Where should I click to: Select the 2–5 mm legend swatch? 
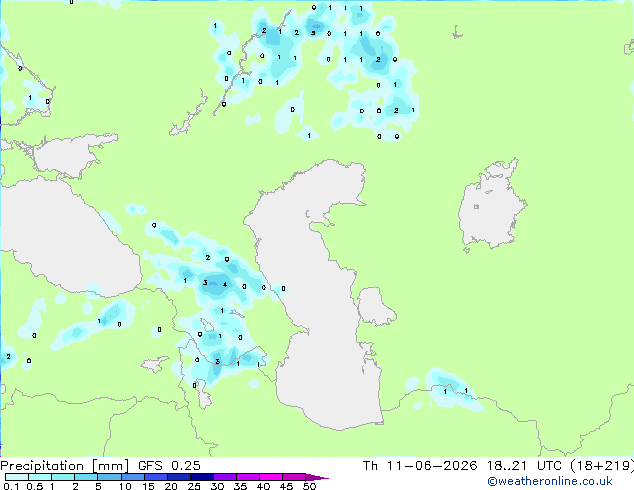tap(86, 477)
